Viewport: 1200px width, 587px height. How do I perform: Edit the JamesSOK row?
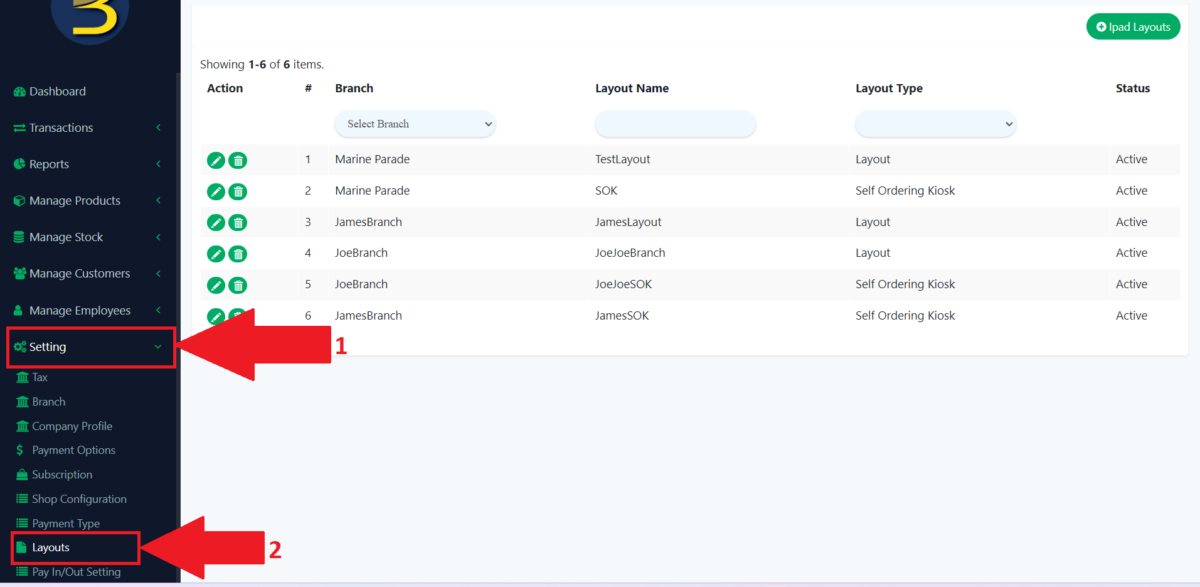[x=215, y=315]
